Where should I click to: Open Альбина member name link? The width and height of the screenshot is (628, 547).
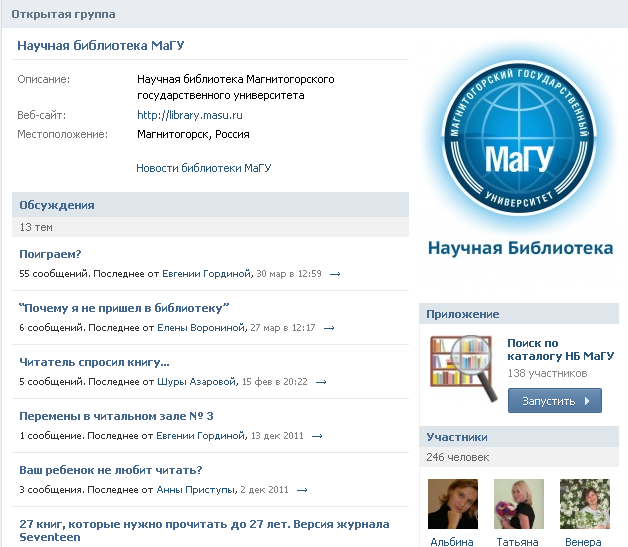[452, 542]
